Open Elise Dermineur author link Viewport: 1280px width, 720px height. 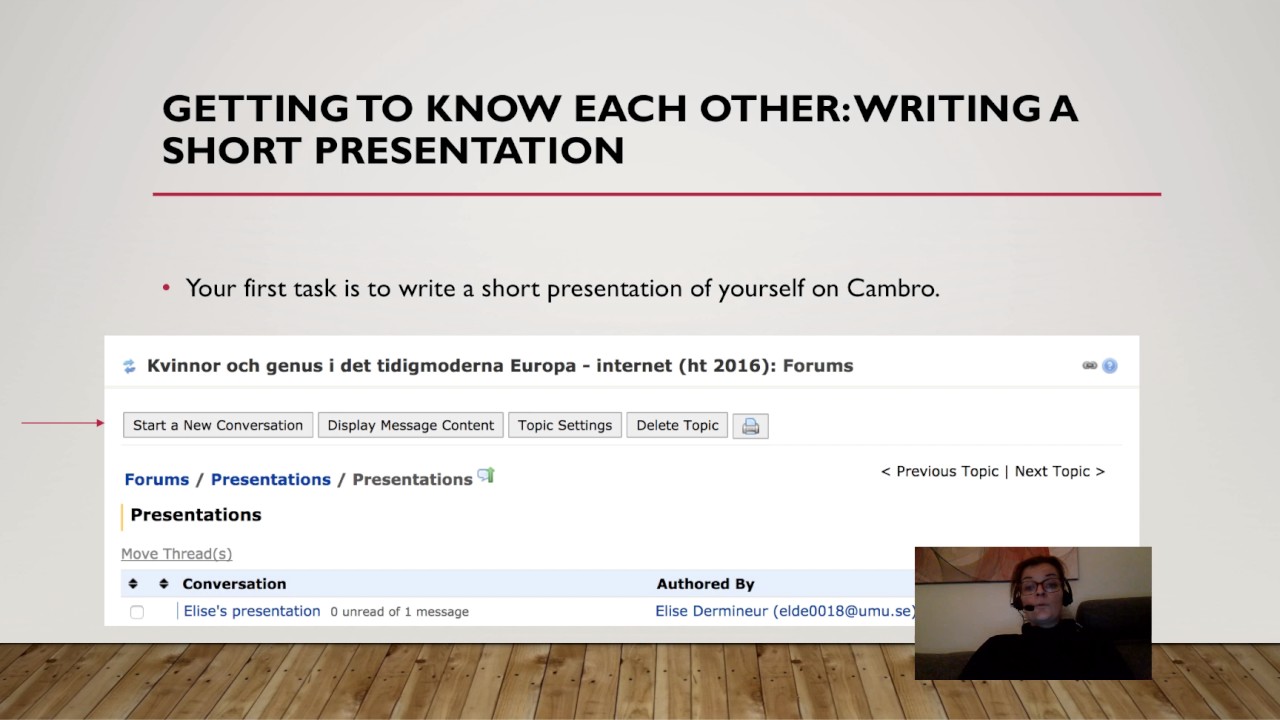785,611
